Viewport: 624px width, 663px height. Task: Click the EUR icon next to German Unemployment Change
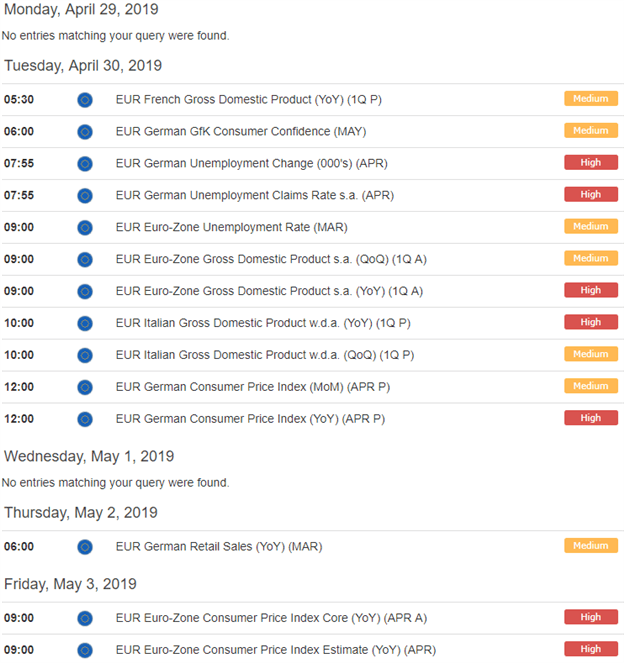tap(85, 164)
